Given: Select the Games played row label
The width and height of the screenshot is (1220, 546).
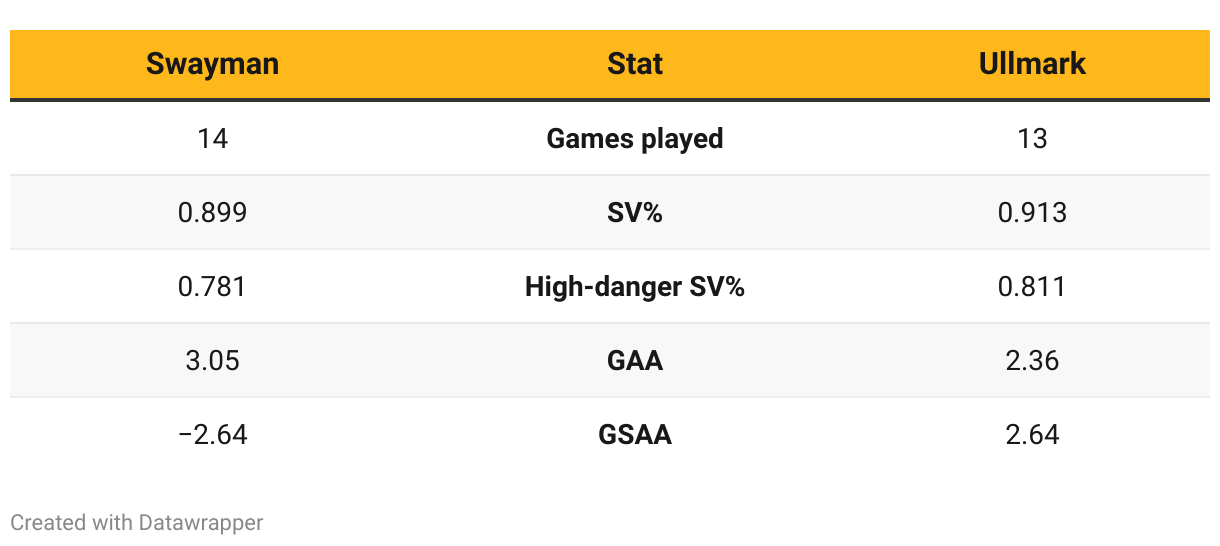Looking at the screenshot, I should [x=635, y=138].
